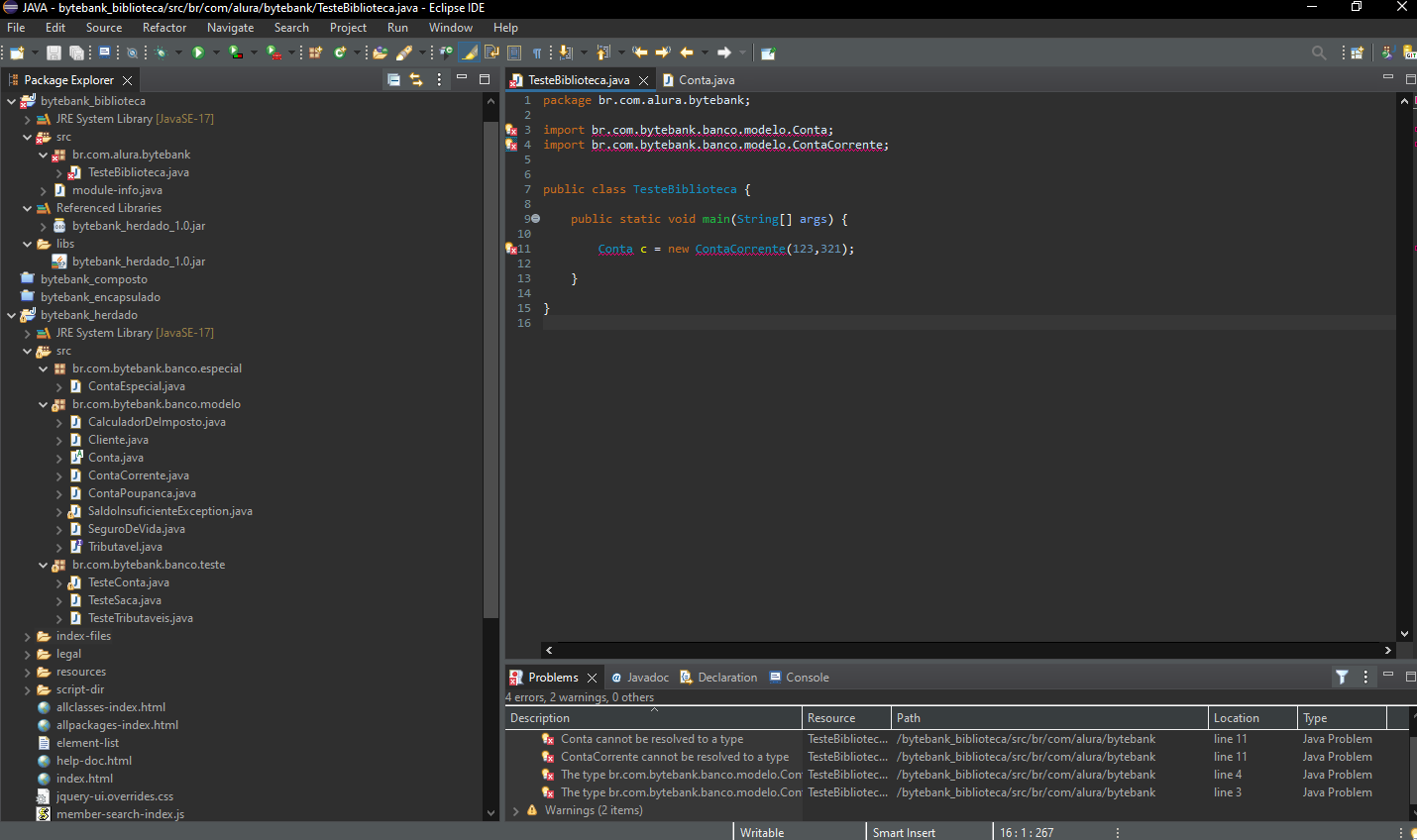
Task: Toggle Block Selection Mode icon
Action: [514, 52]
